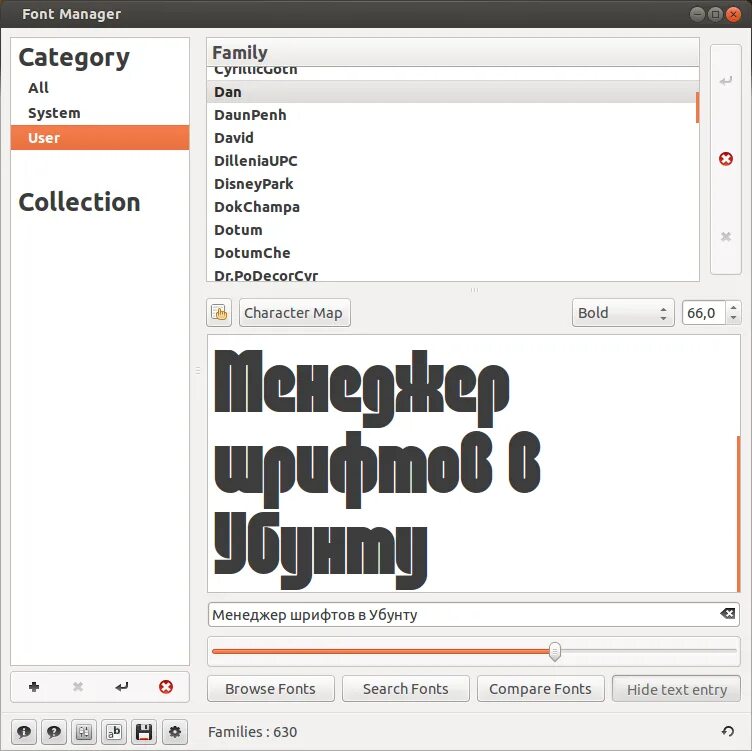Screen dimensions: 752x751
Task: Select the Dotum font family
Action: (x=451, y=230)
